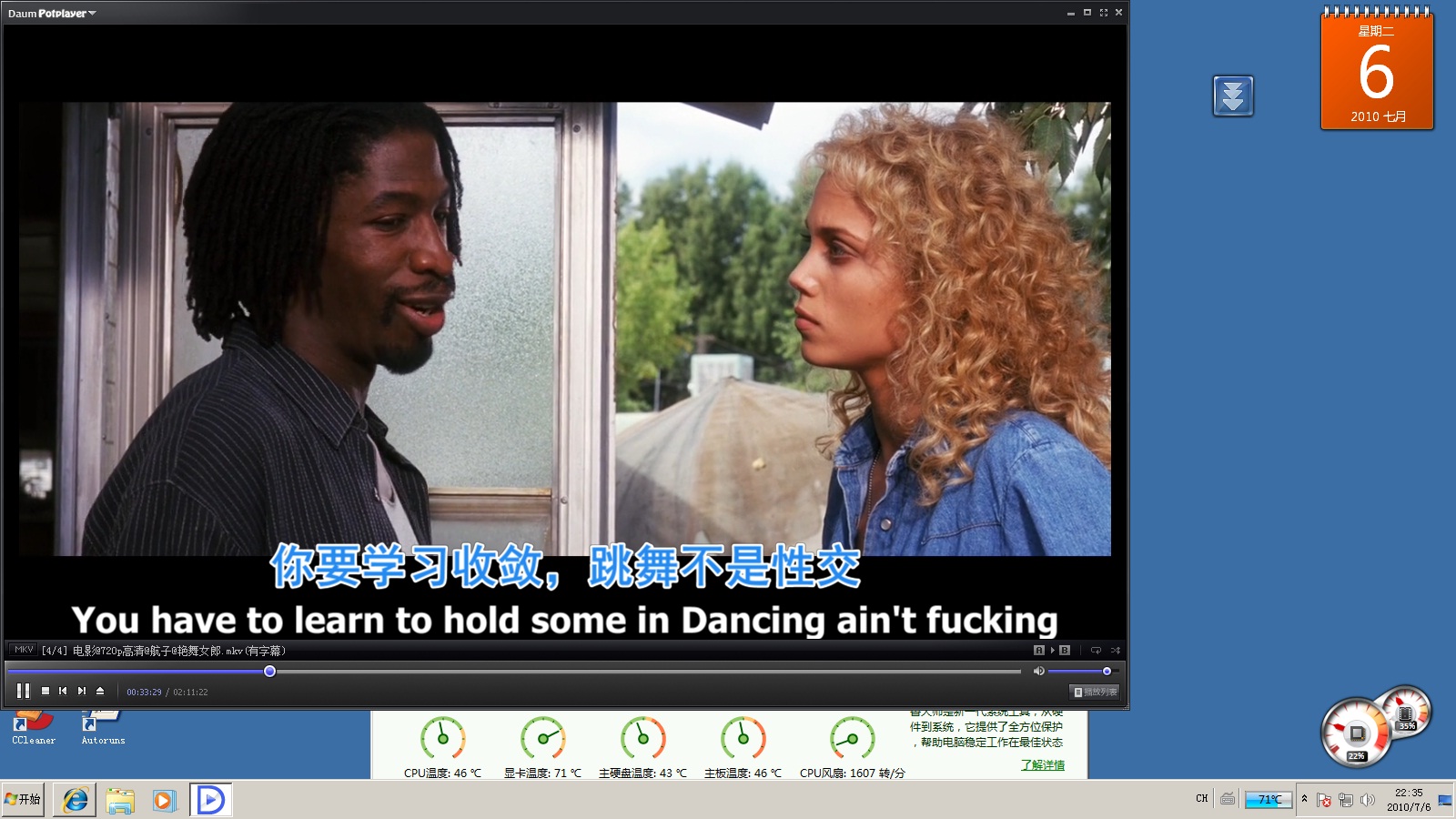Open the Autoruns desktop shortcut
The width and height of the screenshot is (1456, 819).
click(x=103, y=729)
